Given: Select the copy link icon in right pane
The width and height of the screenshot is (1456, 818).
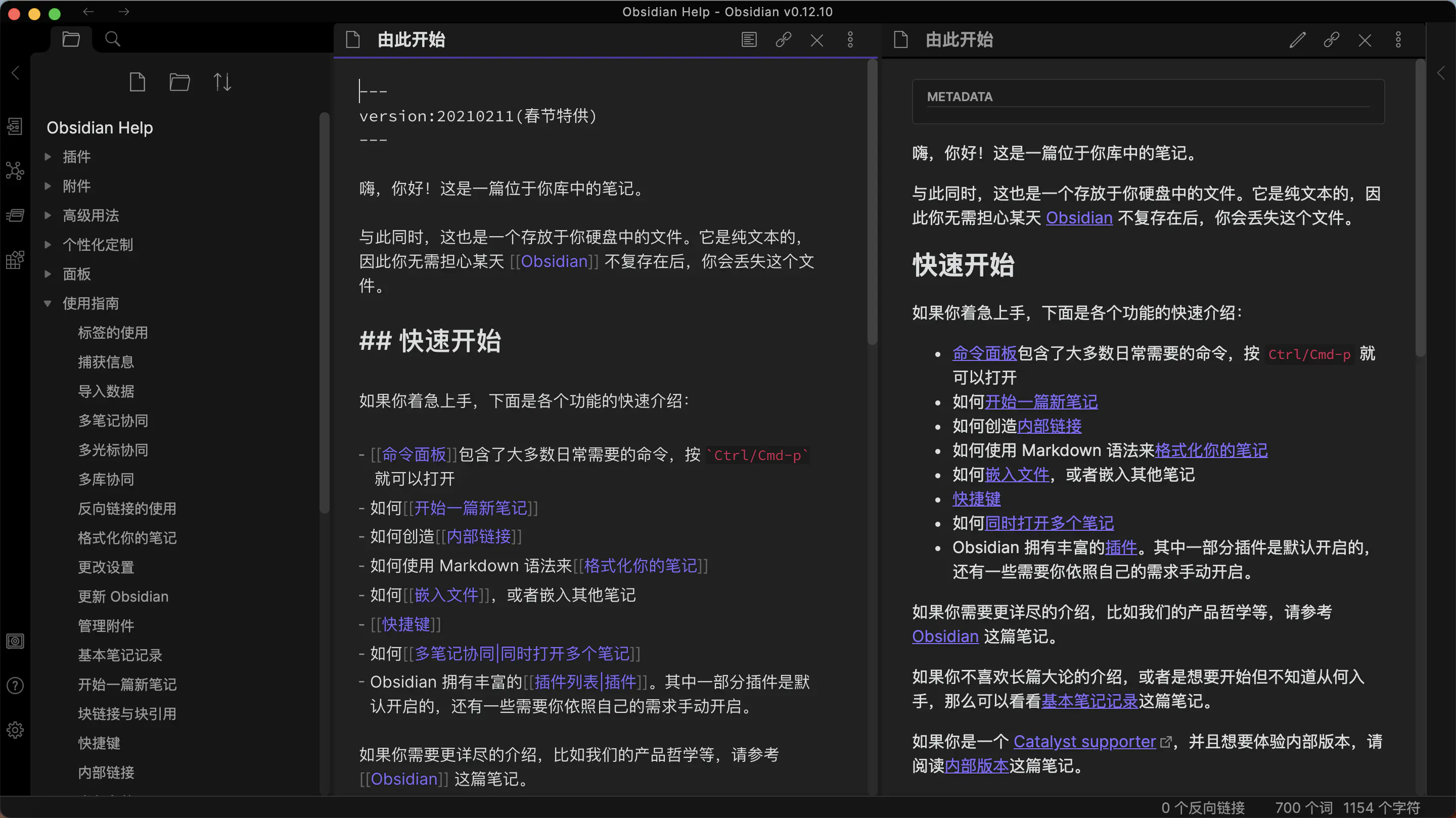Looking at the screenshot, I should coord(1332,40).
